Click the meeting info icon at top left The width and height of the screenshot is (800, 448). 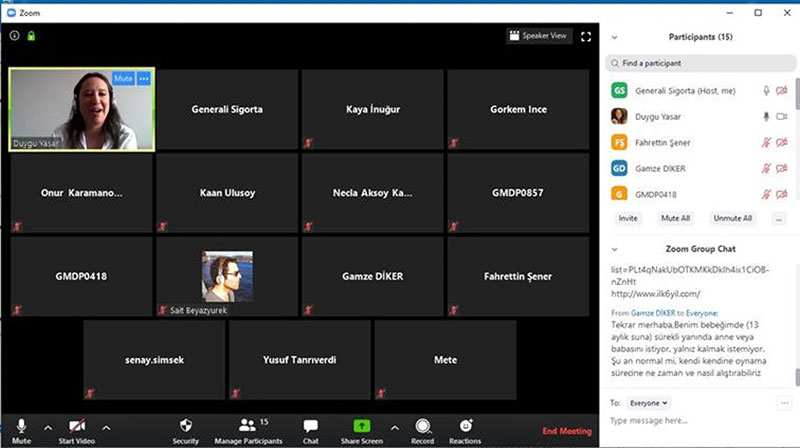(x=15, y=36)
